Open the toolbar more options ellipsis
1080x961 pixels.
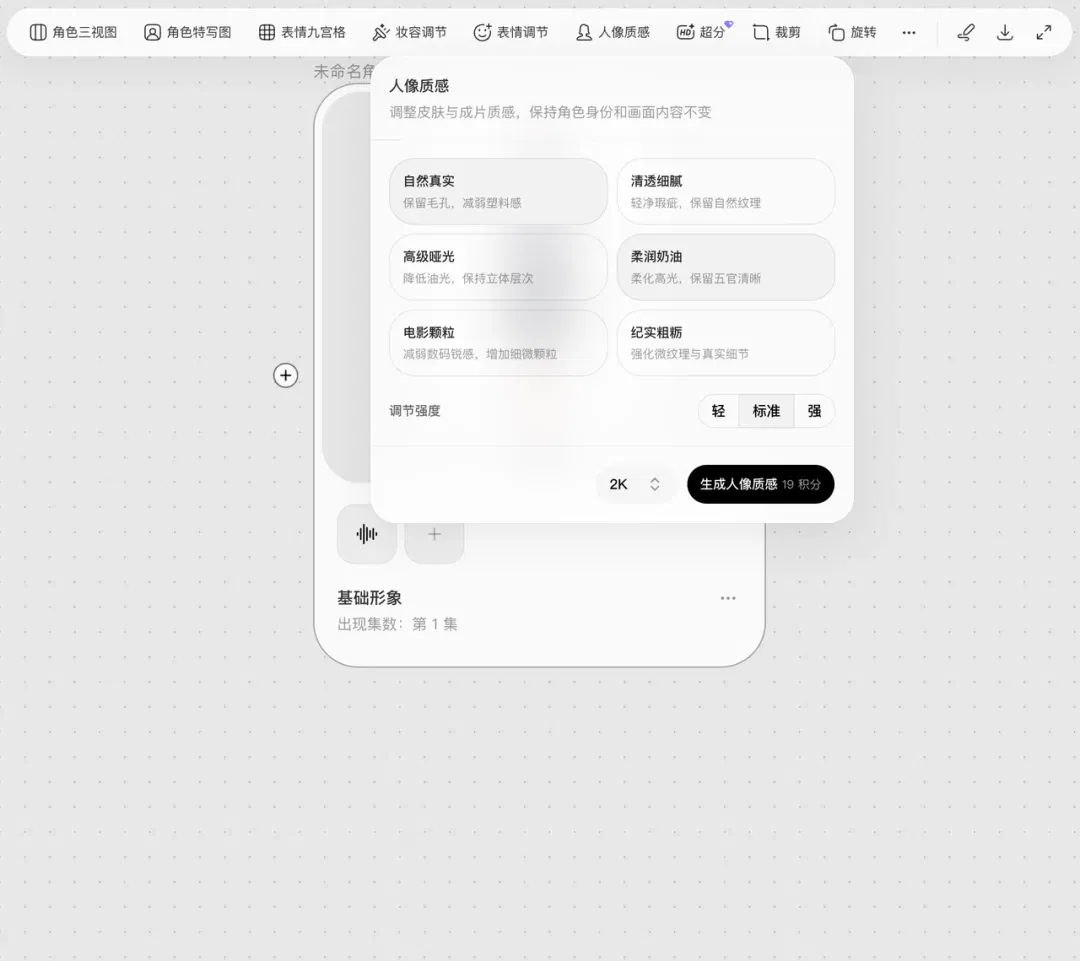908,32
